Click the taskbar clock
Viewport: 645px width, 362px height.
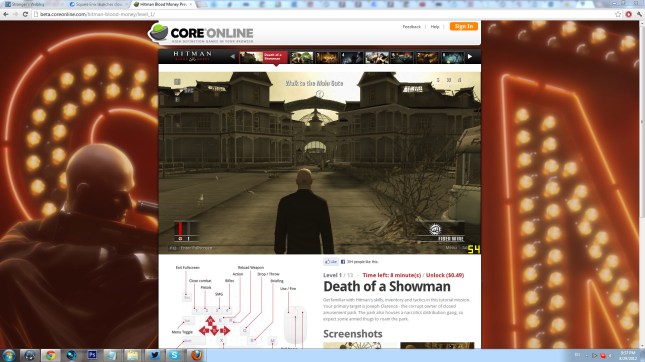point(627,355)
